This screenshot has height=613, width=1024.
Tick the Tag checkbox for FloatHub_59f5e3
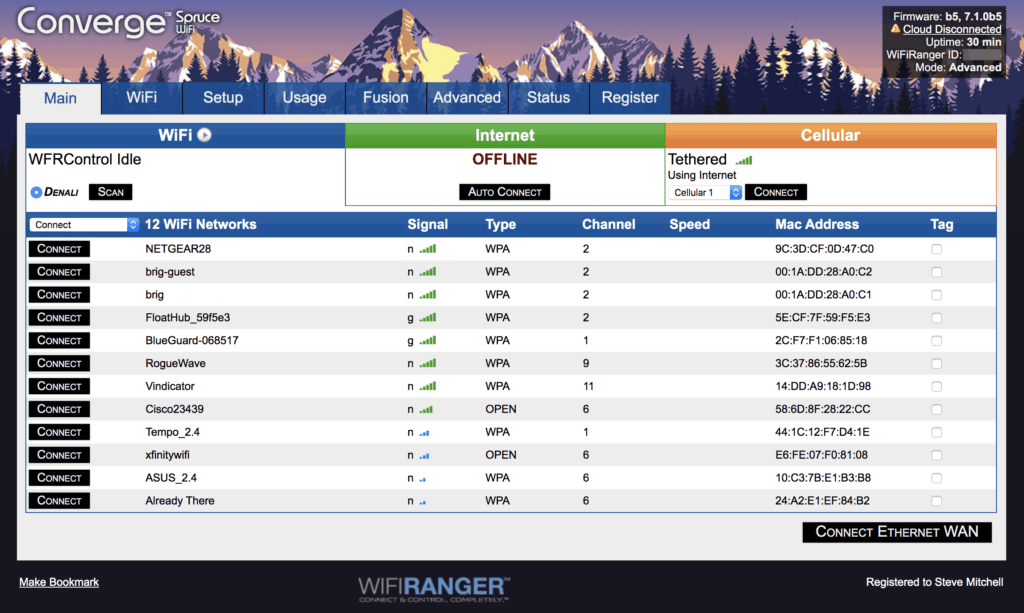coord(936,318)
